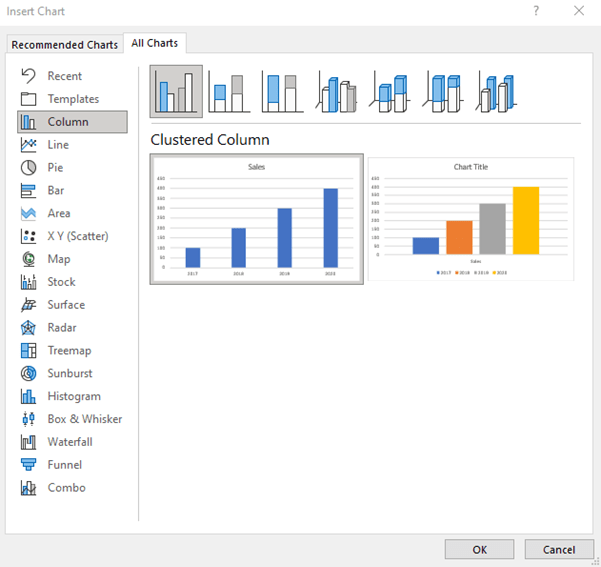Select the multicolored Chart Title preview

[x=470, y=219]
